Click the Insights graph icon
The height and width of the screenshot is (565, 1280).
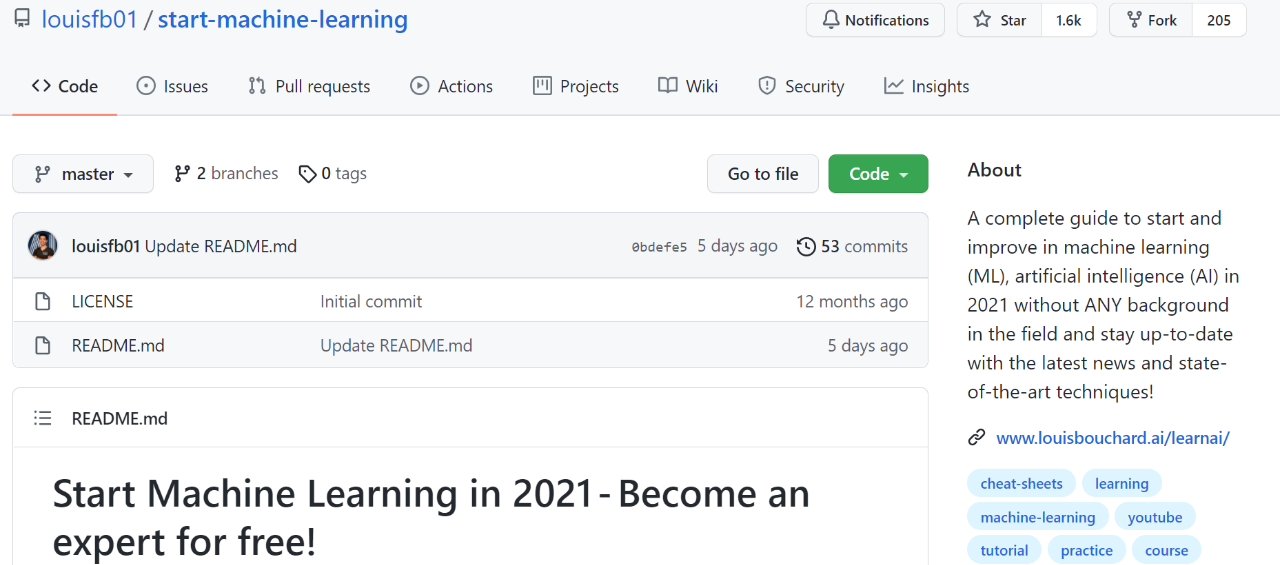893,86
